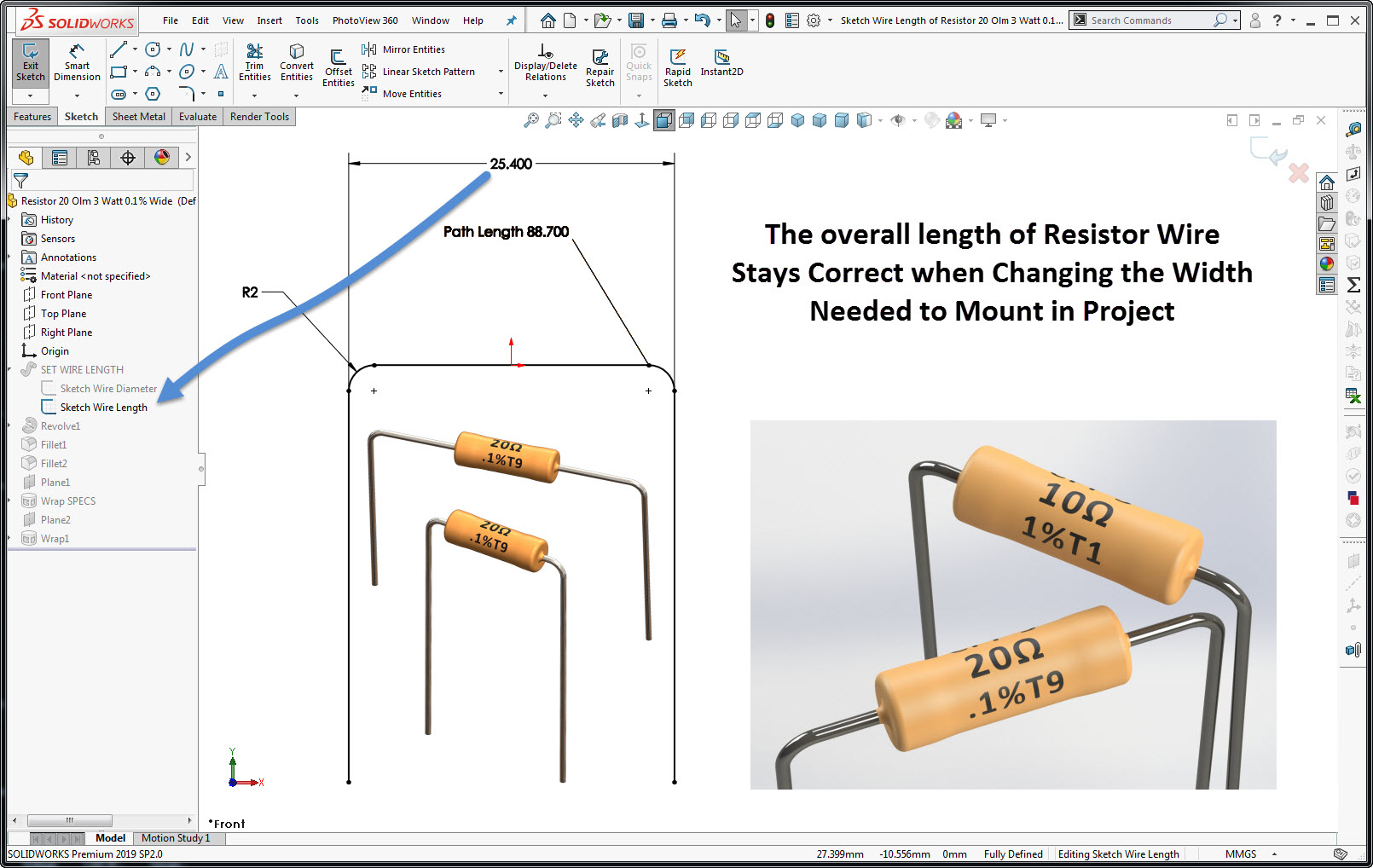Image resolution: width=1373 pixels, height=868 pixels.
Task: Expand the Revolve1 feature in tree
Action: pyautogui.click(x=9, y=426)
